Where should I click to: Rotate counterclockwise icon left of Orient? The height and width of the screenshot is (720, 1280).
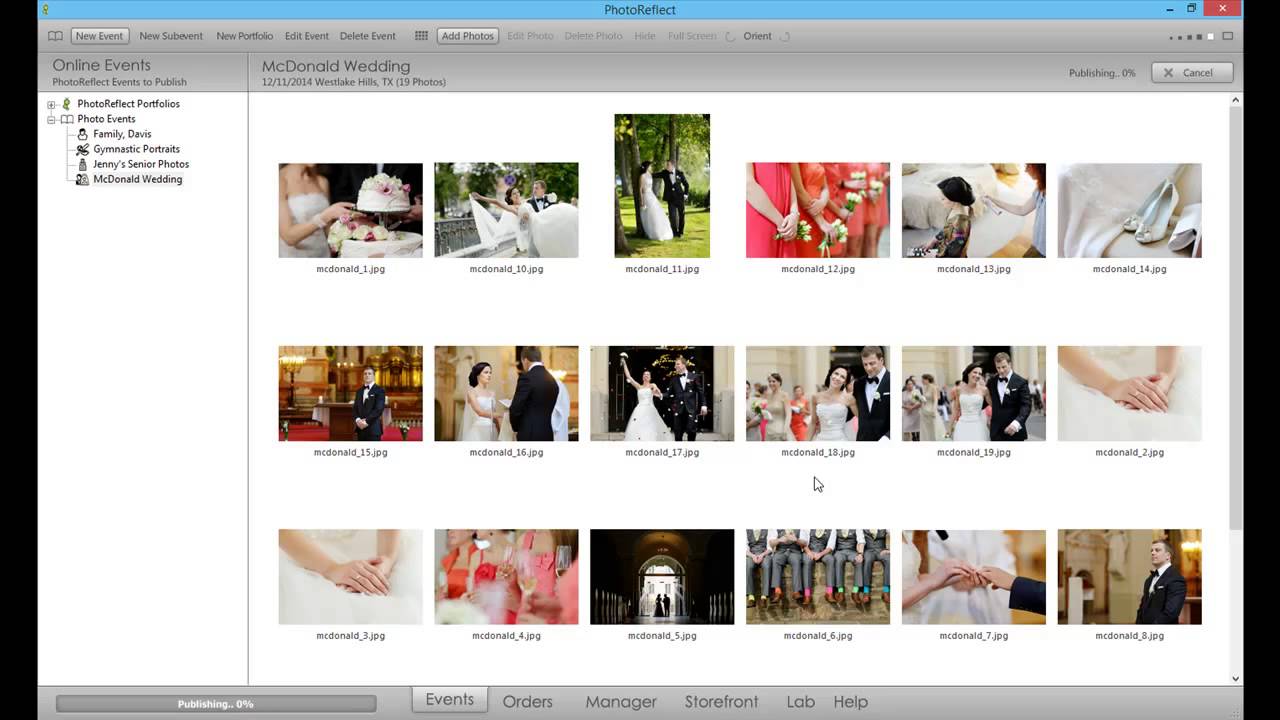pos(731,36)
